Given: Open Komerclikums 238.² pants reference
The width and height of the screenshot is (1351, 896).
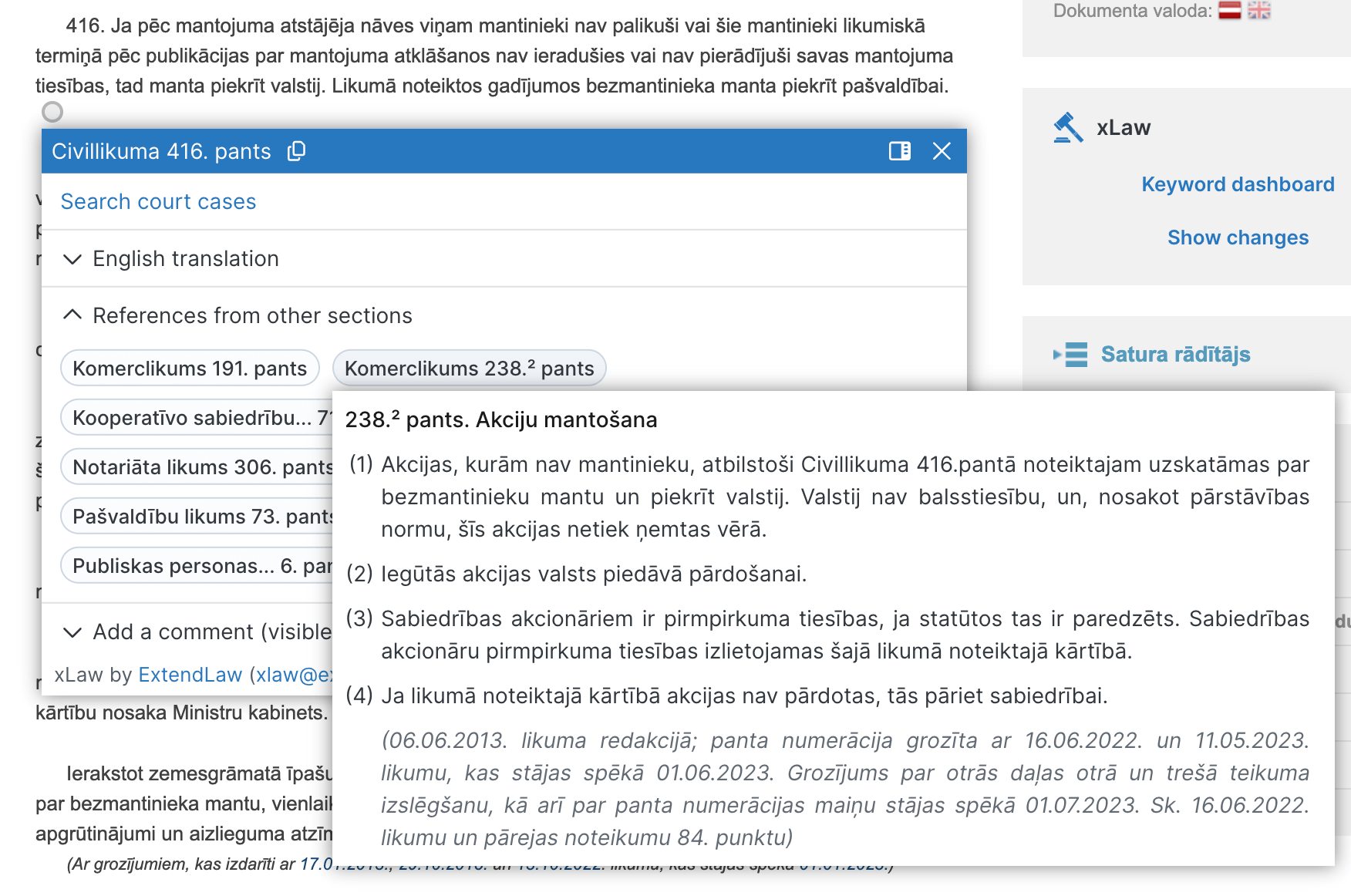Looking at the screenshot, I should (x=469, y=369).
